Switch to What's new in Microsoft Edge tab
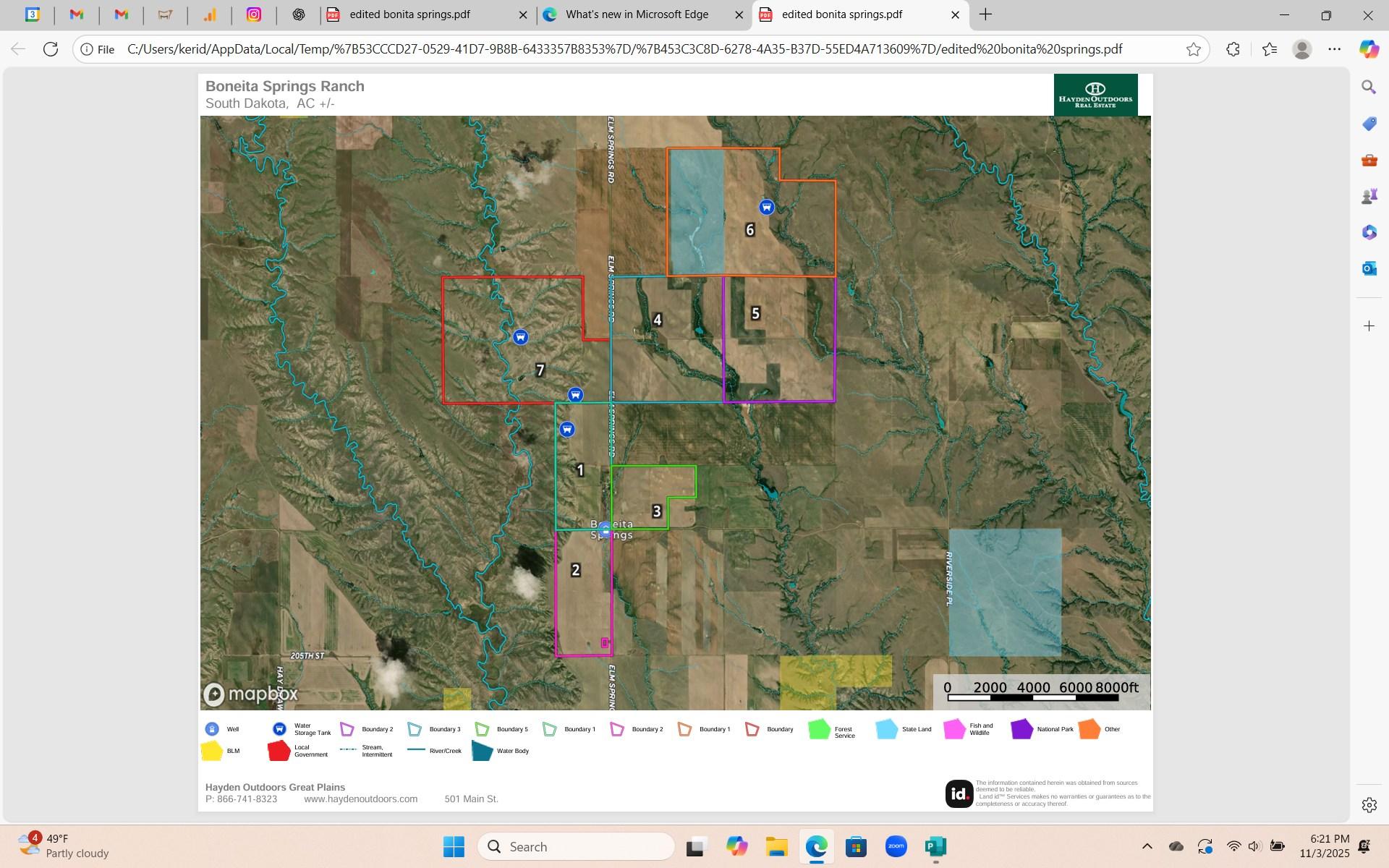The width and height of the screenshot is (1389, 868). (x=637, y=14)
